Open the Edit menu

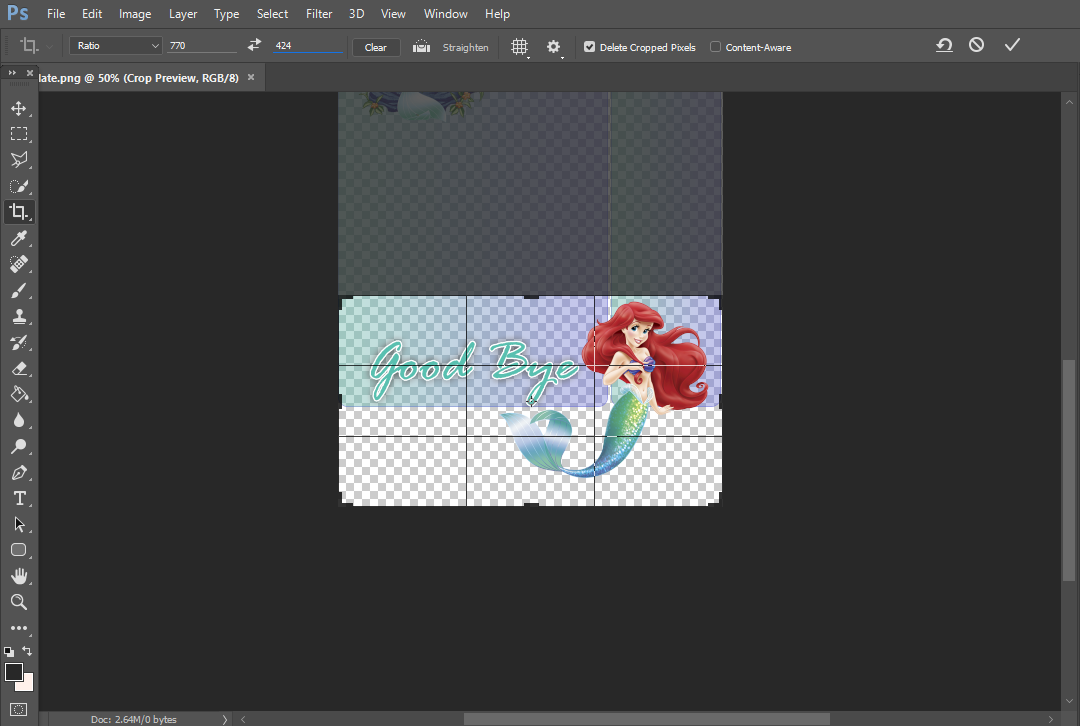click(92, 14)
